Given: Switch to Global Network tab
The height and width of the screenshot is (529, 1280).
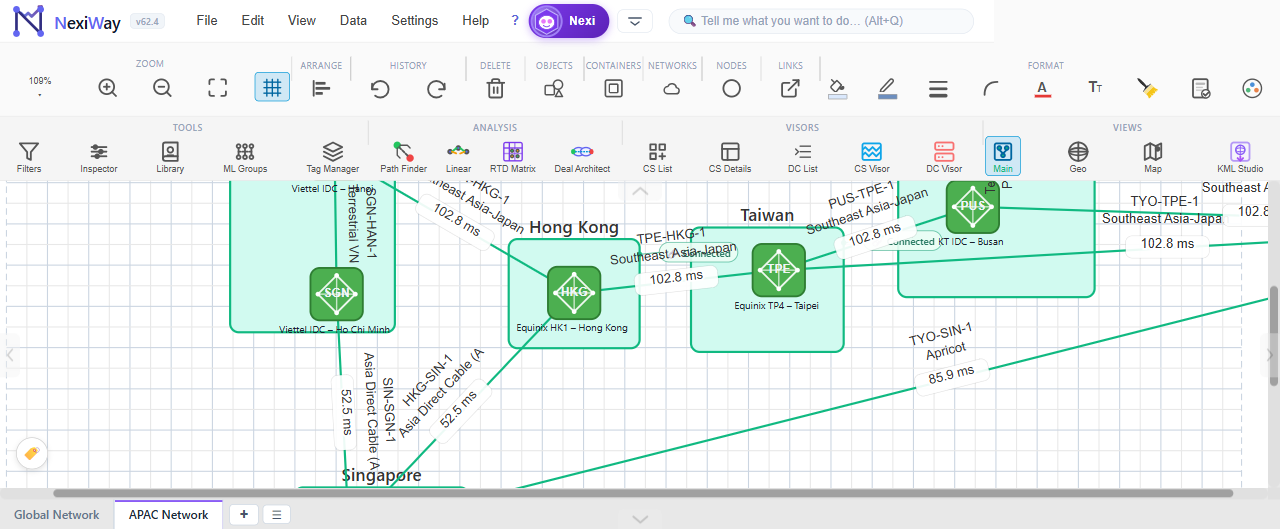Looking at the screenshot, I should 57,515.
